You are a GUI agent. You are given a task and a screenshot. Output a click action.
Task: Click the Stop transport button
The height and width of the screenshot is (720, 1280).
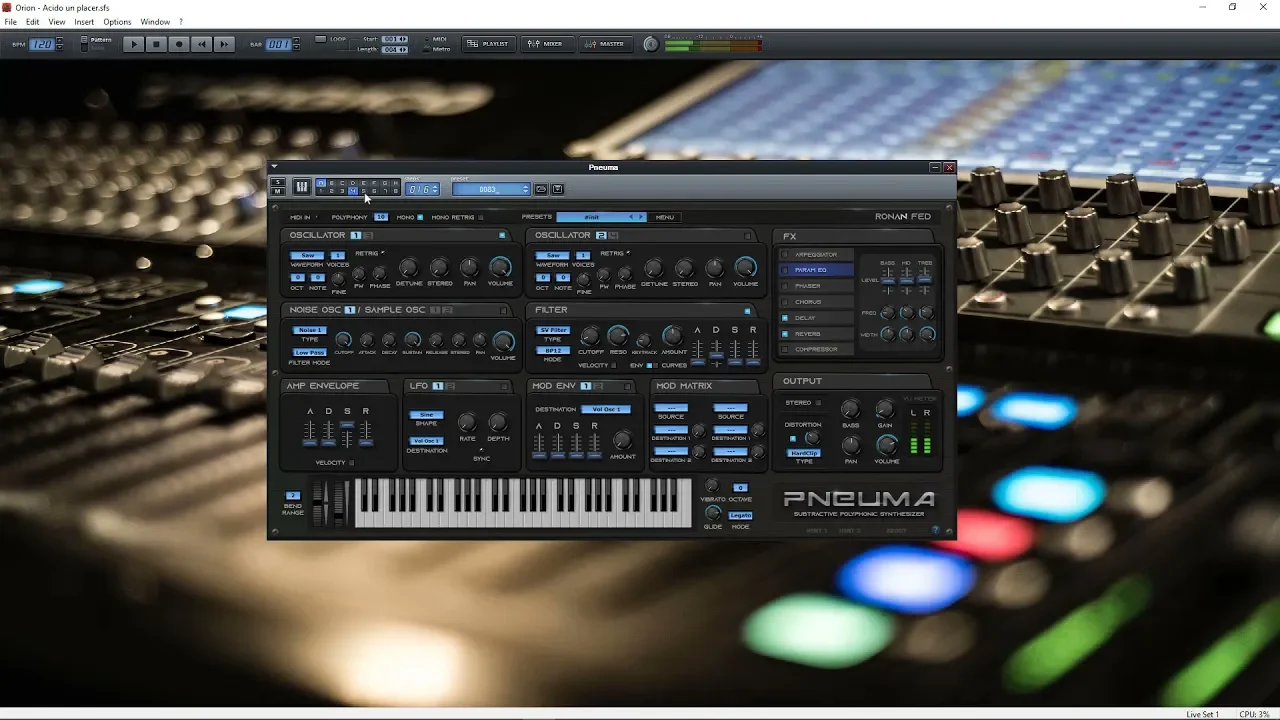click(156, 44)
